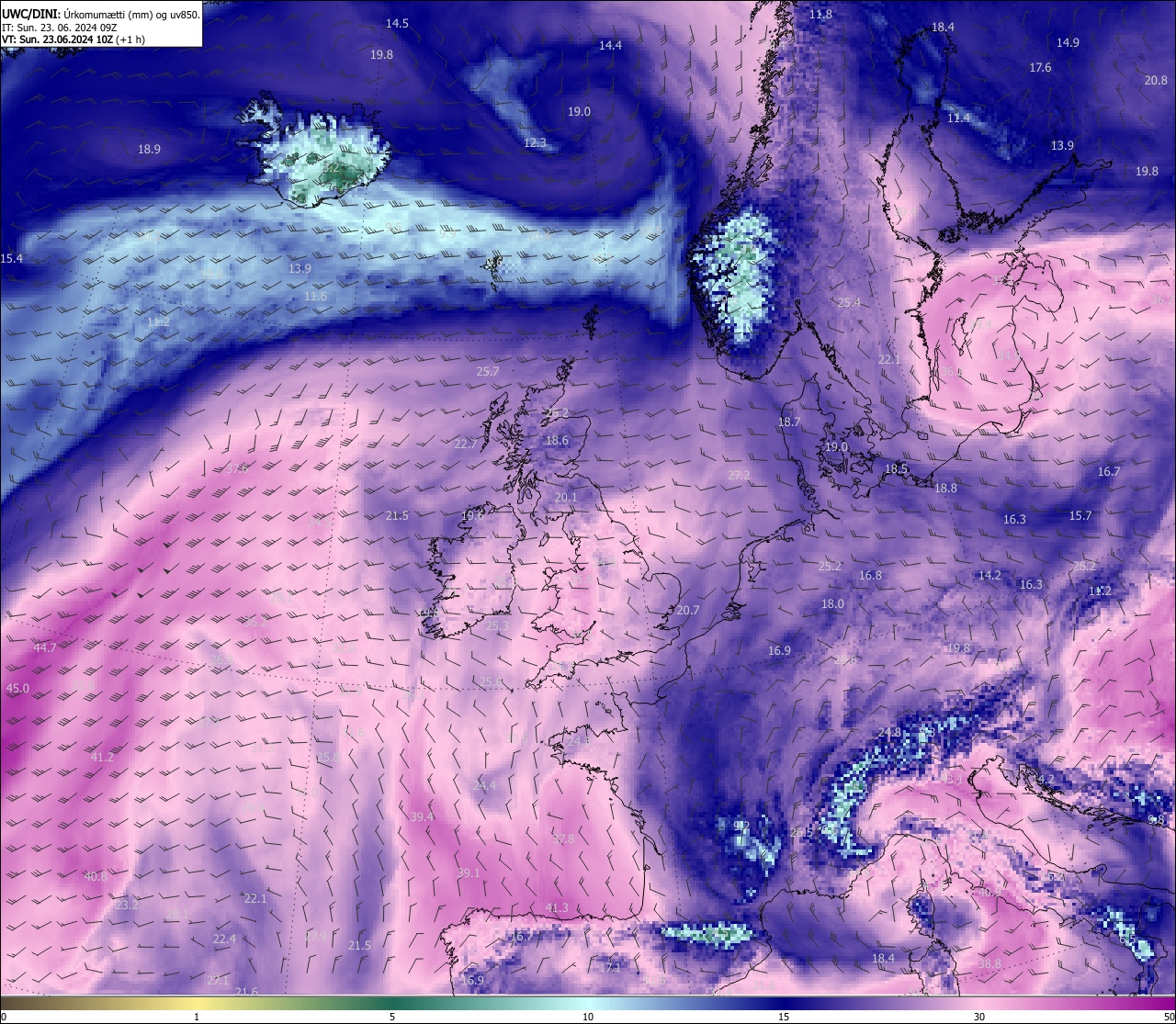Viewport: 1176px width, 1024px height.
Task: Click the 41.3 value label
Action: (557, 908)
